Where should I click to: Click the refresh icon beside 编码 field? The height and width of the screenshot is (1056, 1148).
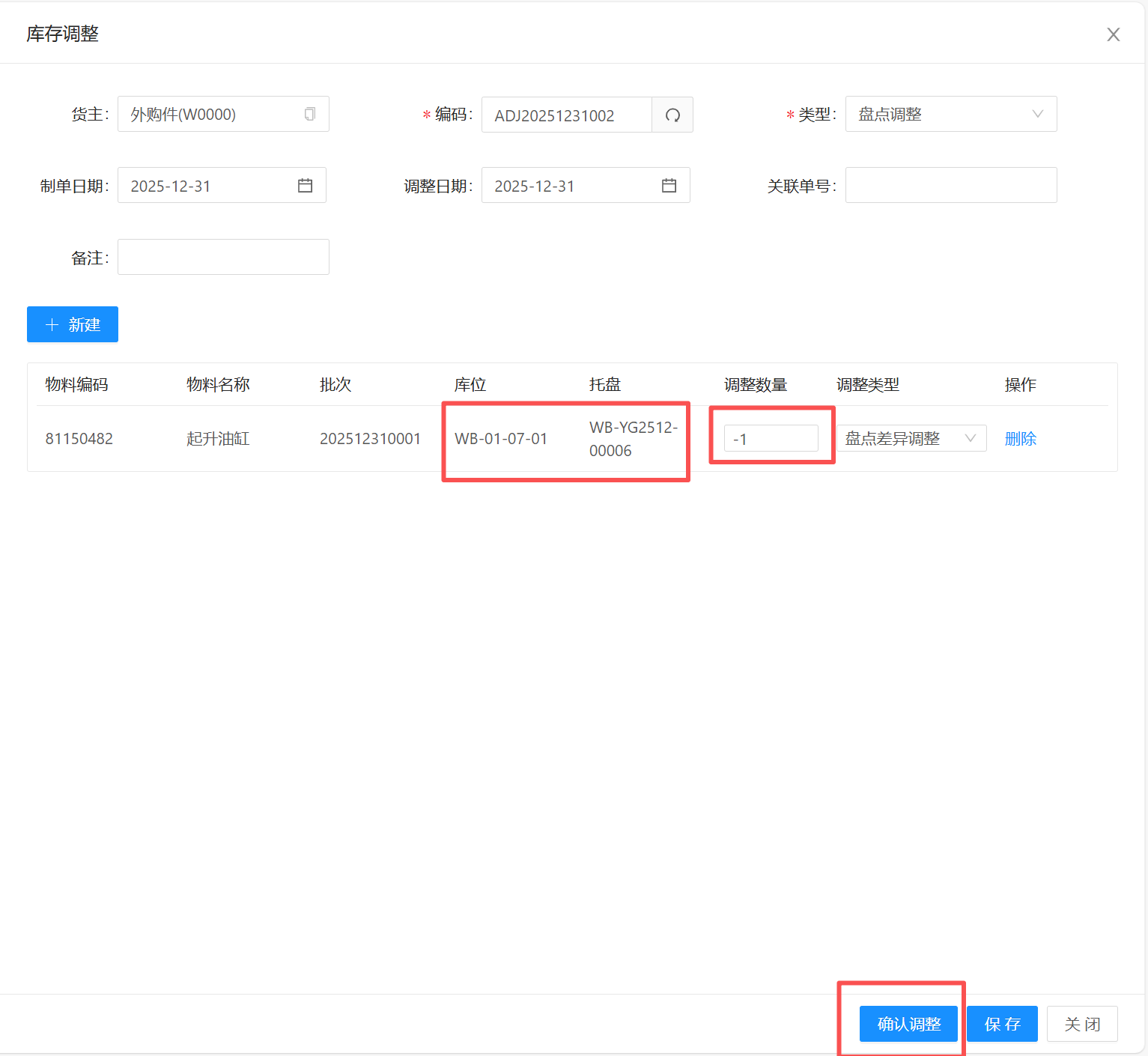pos(672,115)
